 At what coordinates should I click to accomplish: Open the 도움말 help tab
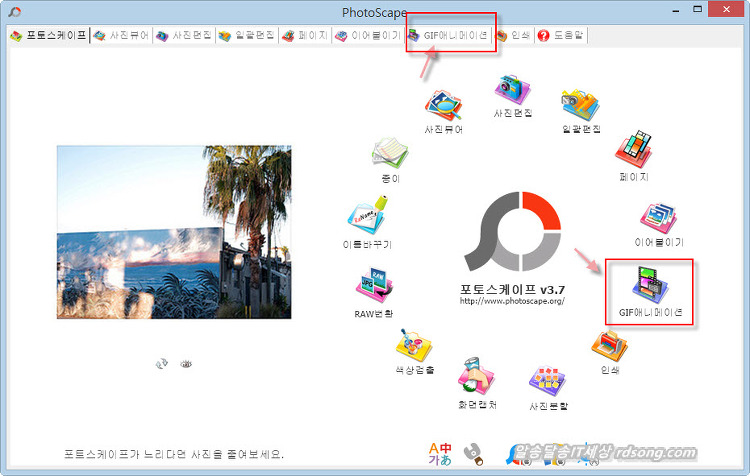pos(561,35)
